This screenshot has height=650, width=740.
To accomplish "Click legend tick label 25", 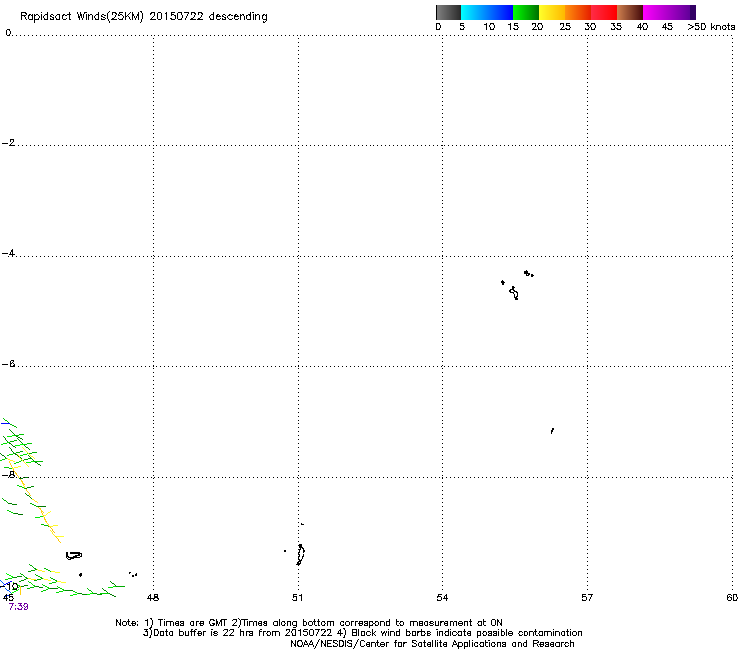I will pos(565,27).
